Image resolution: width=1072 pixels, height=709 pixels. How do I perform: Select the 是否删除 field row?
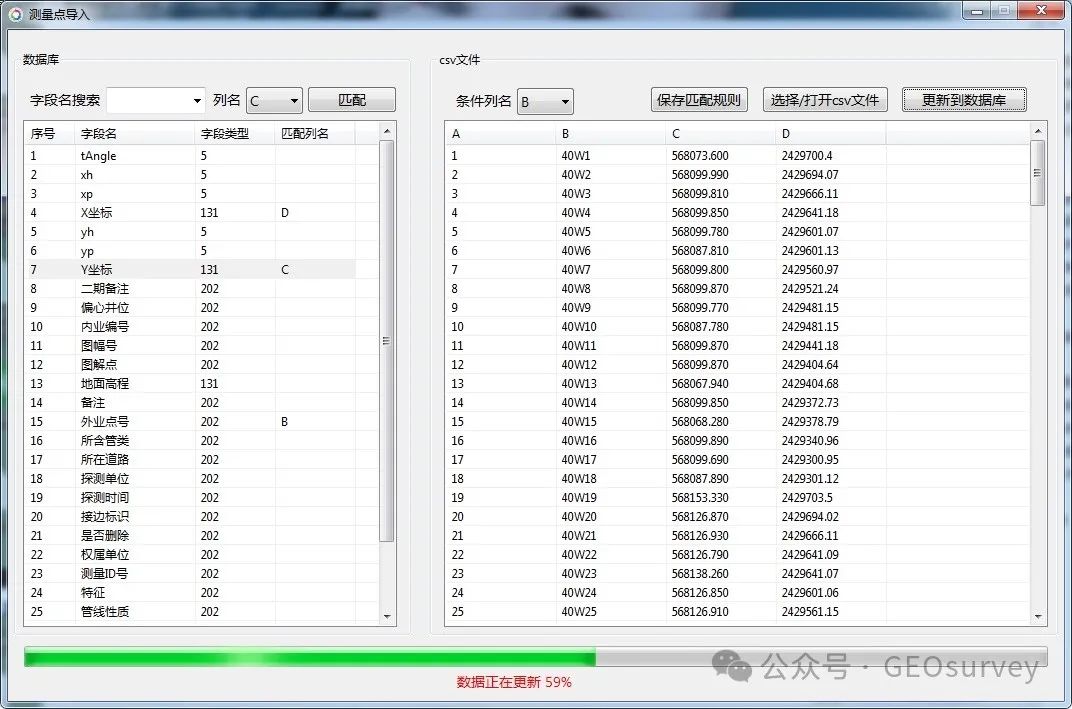coord(190,536)
